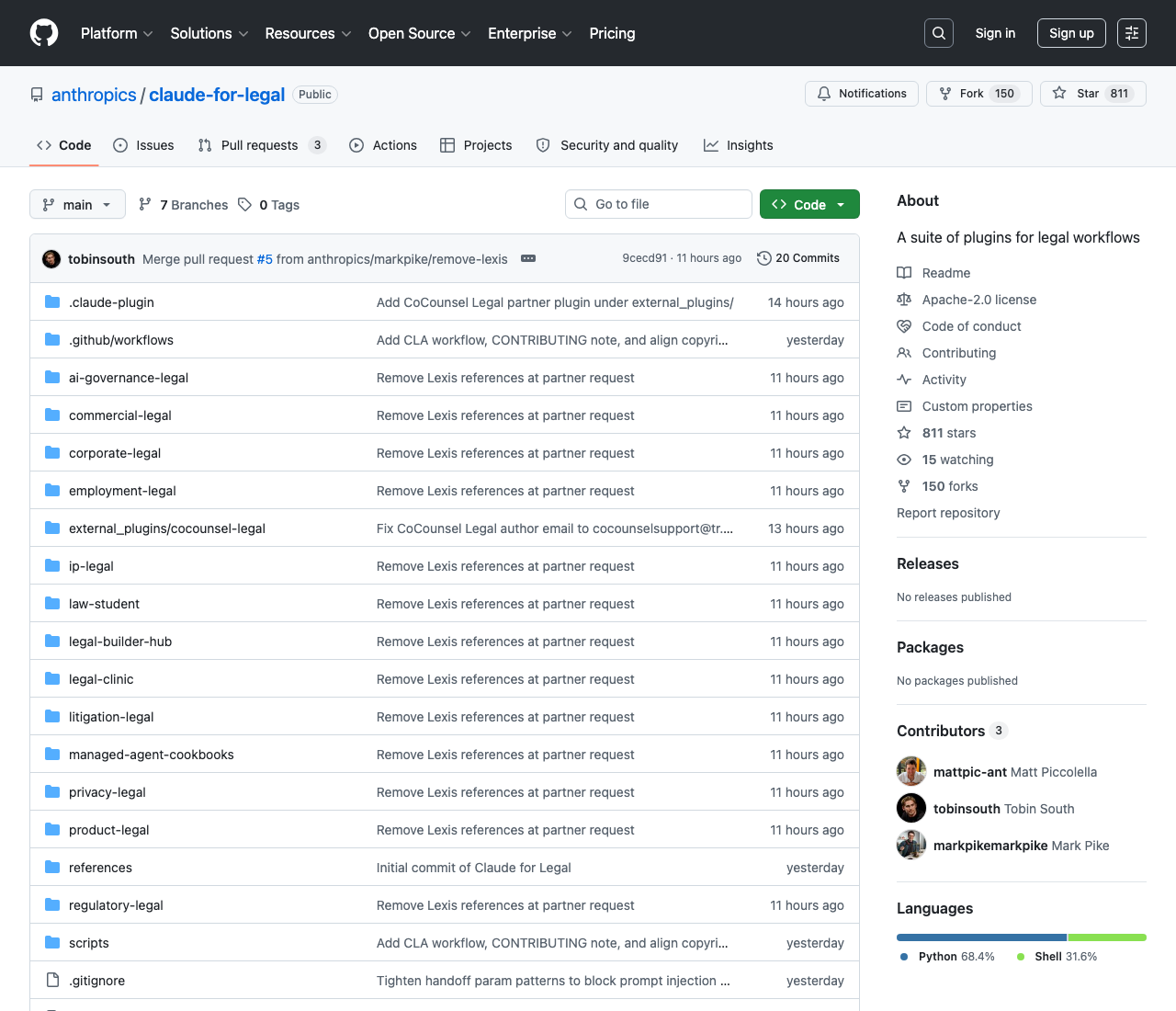Screen dimensions: 1176x1011
Task: Click the green Shell language bar segment
Action: point(1107,937)
